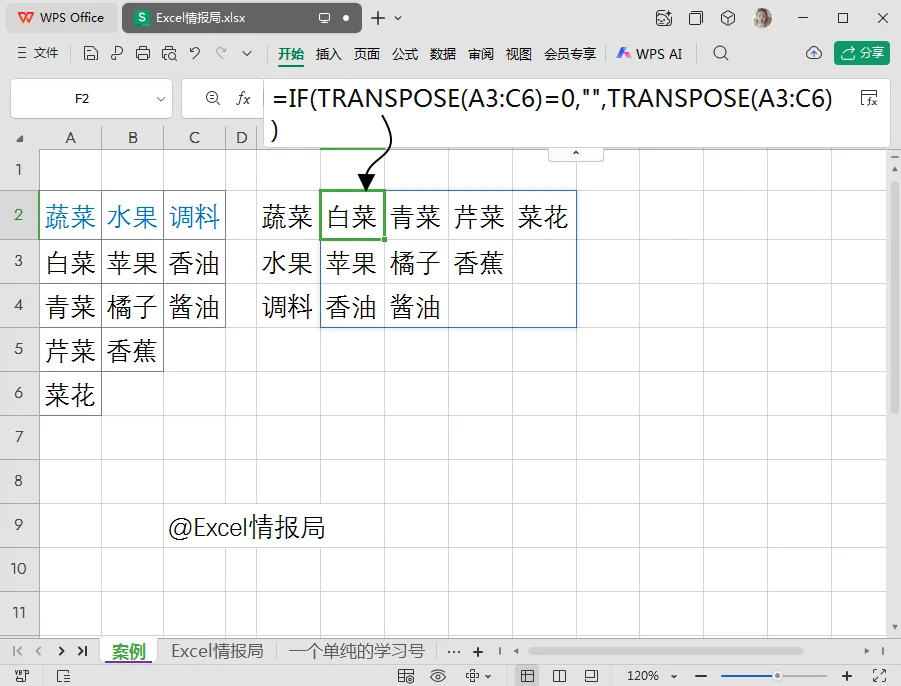The height and width of the screenshot is (686, 901).
Task: Open print preview from the quick toolbar
Action: coord(169,53)
